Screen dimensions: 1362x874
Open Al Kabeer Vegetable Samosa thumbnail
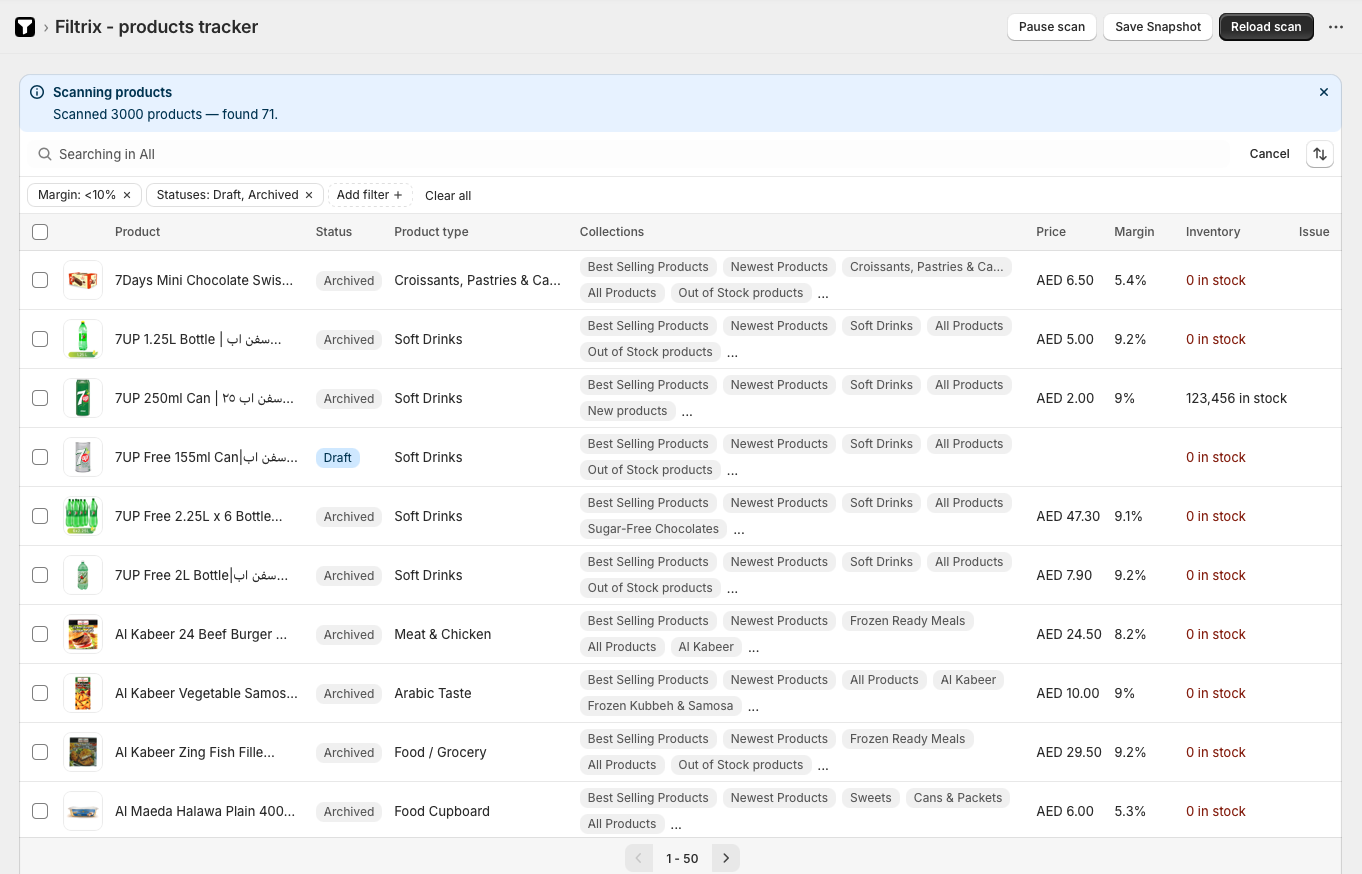pos(83,693)
